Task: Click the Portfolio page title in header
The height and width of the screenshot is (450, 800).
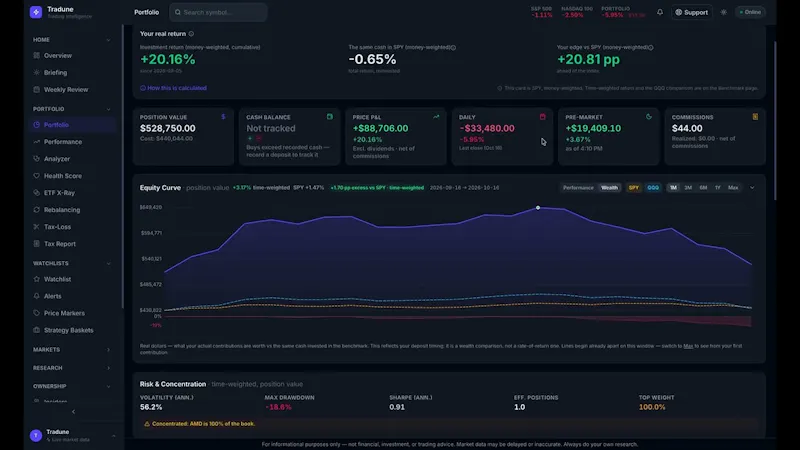Action: [x=146, y=12]
